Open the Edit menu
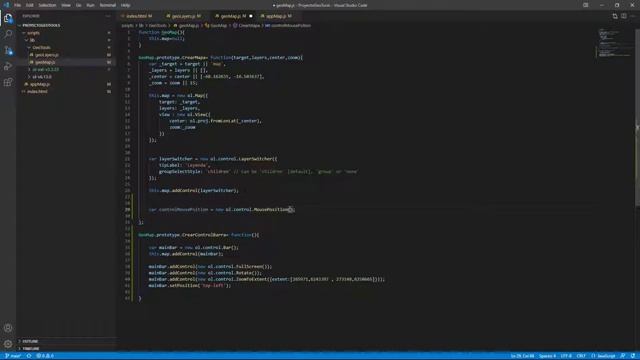 click(30, 5)
